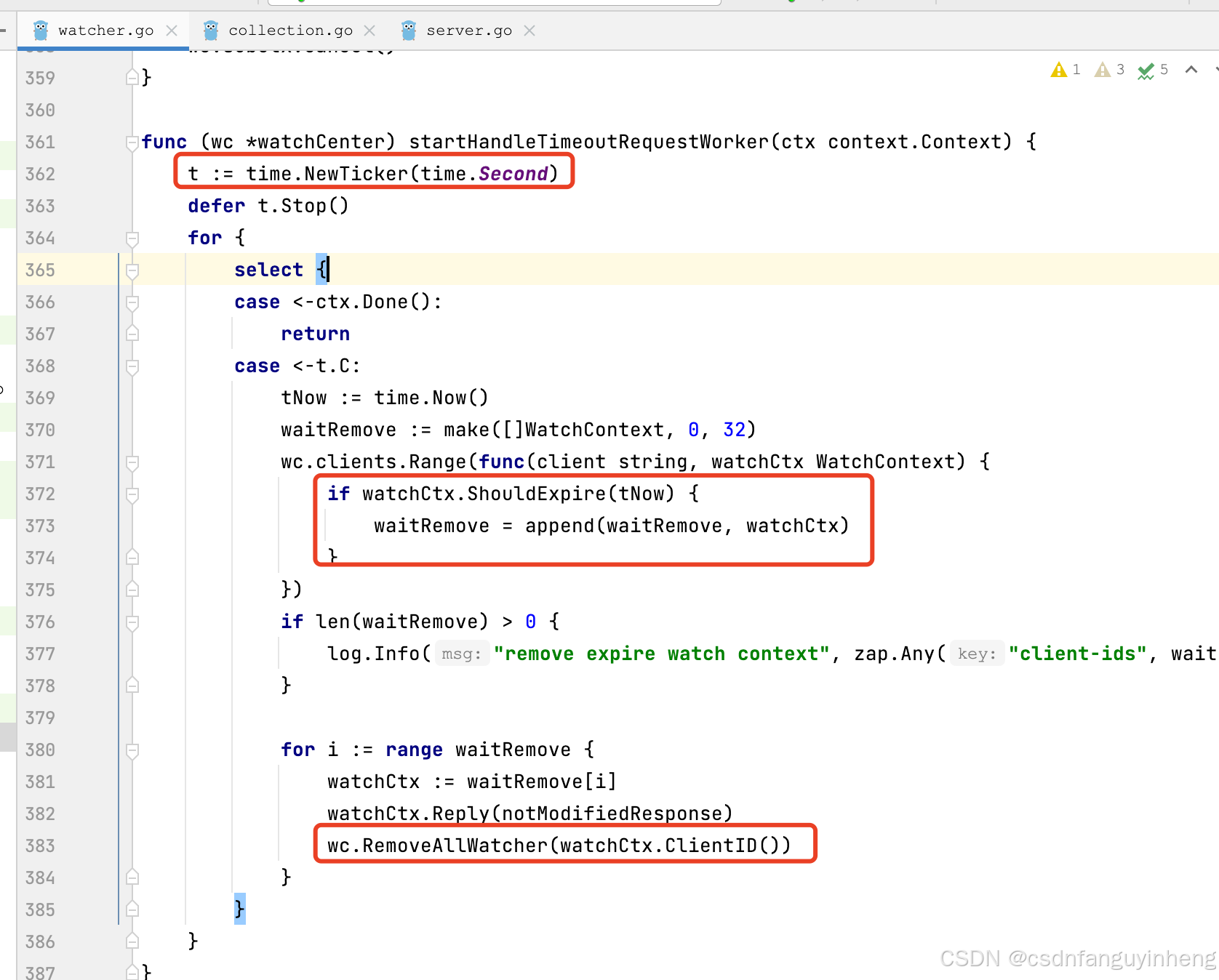This screenshot has height=980, width=1219.
Task: Click waitRemove[i] on line 381
Action: (542, 782)
